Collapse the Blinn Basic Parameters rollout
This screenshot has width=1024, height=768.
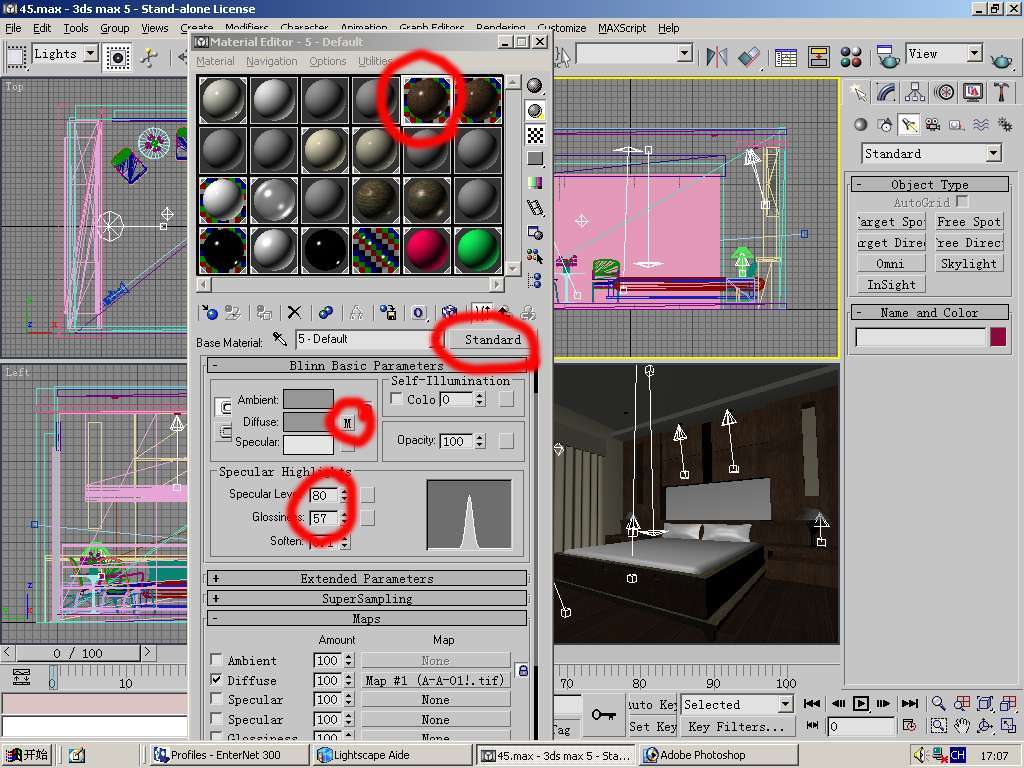pos(366,366)
